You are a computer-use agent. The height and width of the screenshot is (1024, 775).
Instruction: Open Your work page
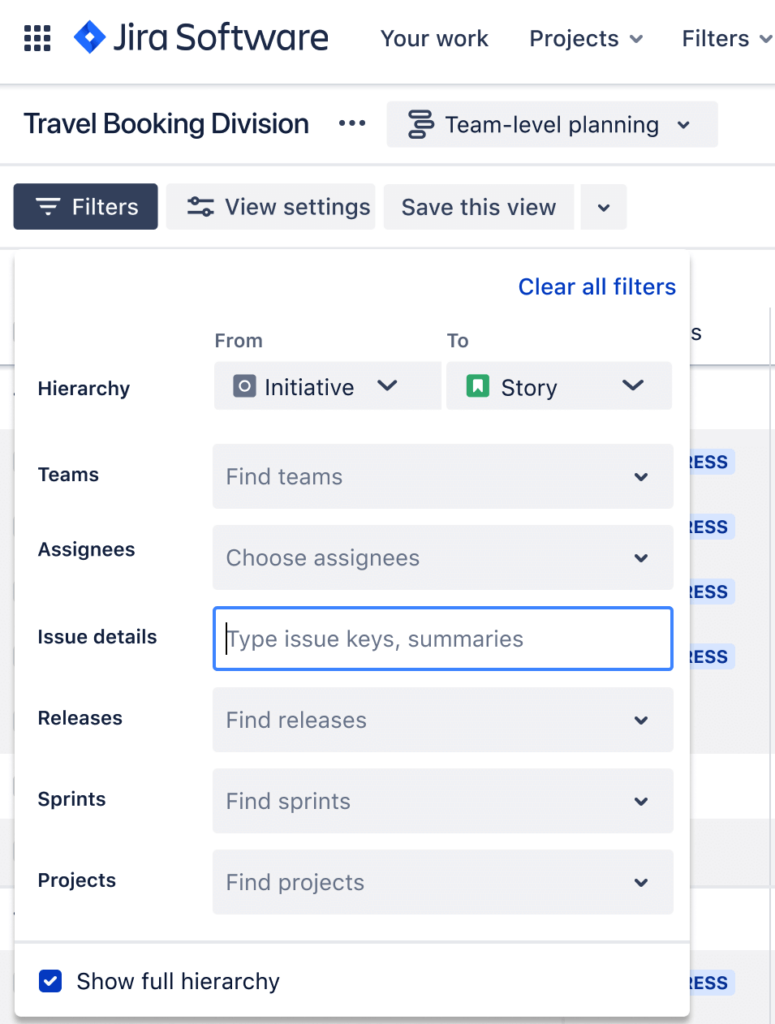pyautogui.click(x=434, y=39)
